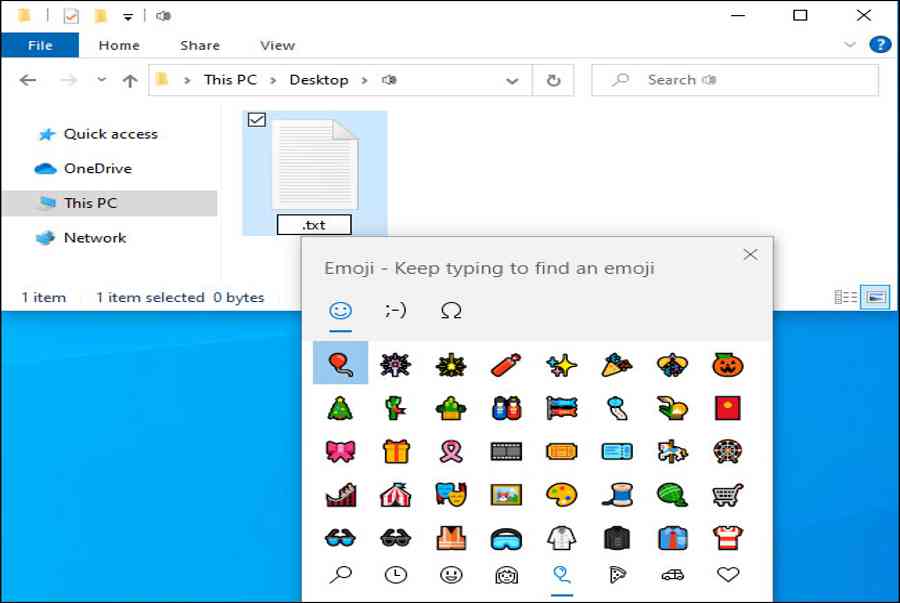Open the Share ribbon tab
This screenshot has width=900, height=603.
click(200, 45)
